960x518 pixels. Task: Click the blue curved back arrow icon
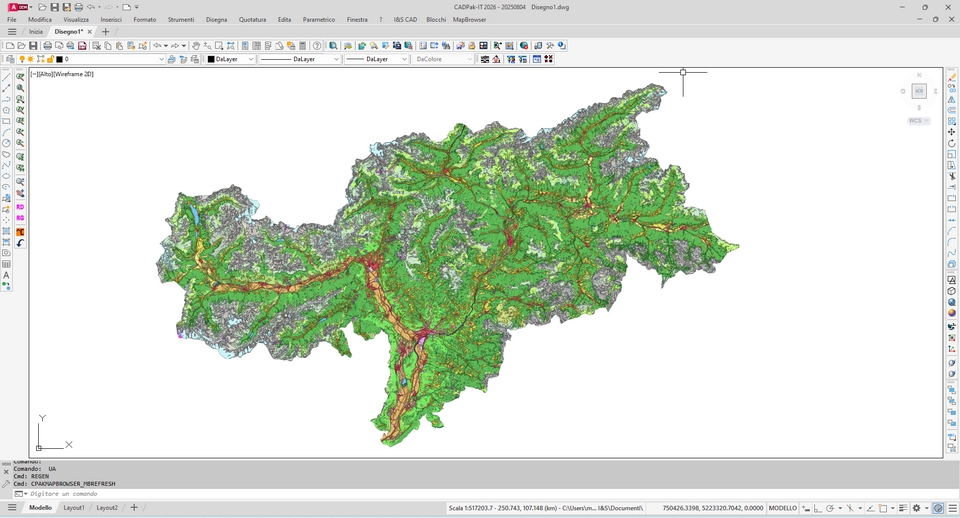point(20,243)
